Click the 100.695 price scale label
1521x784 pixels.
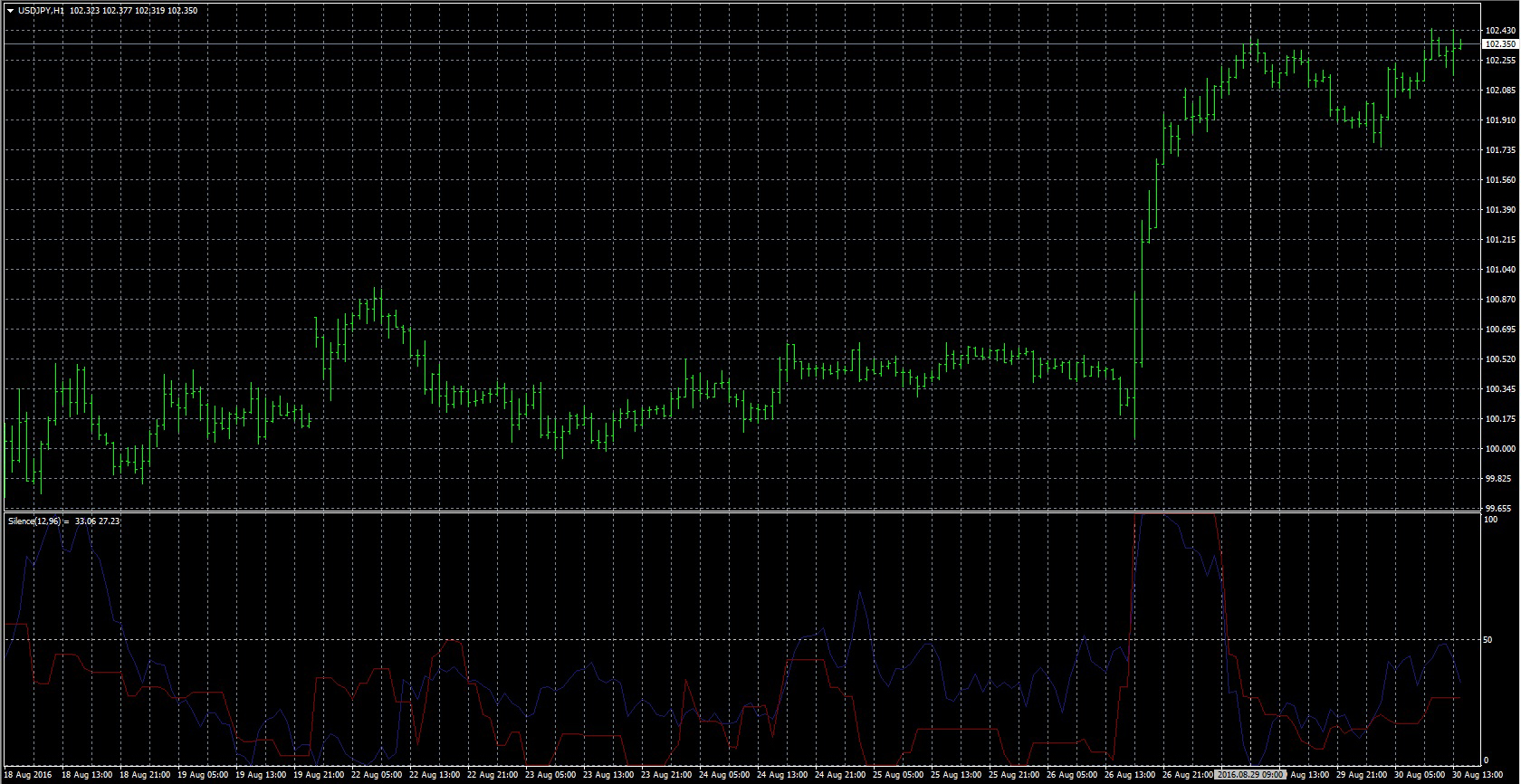(1500, 330)
